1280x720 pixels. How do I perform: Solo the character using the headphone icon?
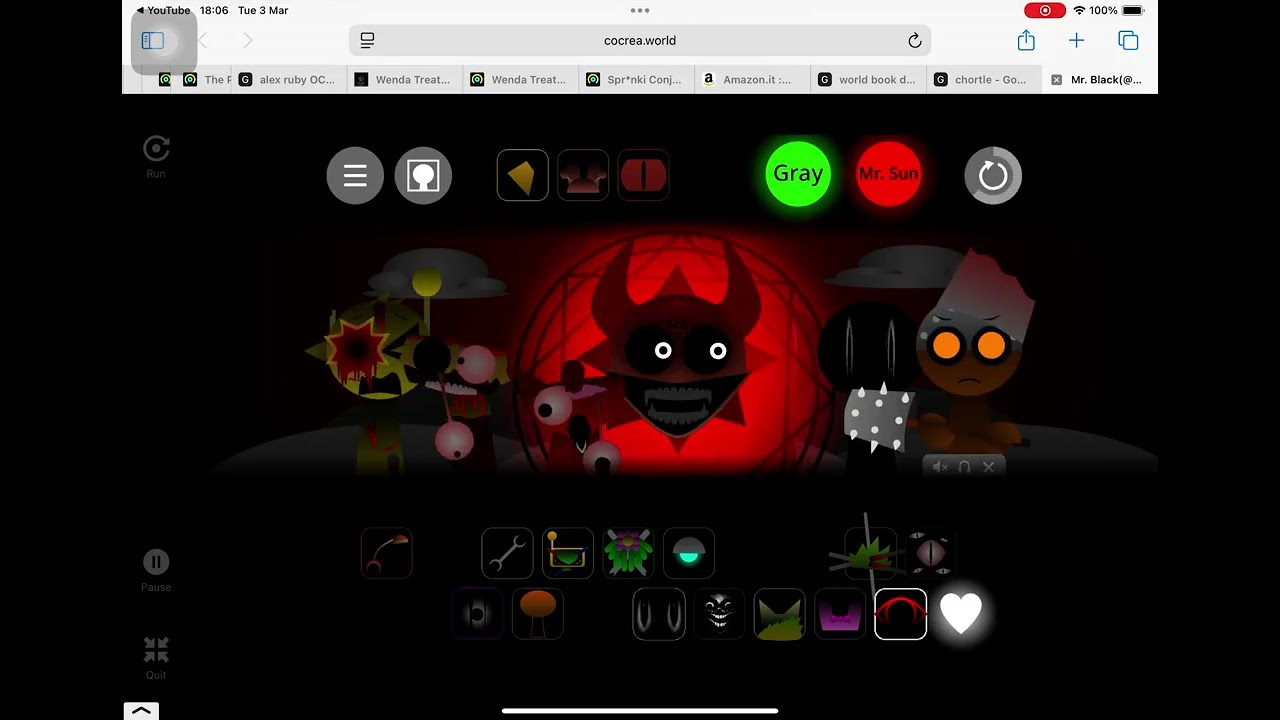965,467
